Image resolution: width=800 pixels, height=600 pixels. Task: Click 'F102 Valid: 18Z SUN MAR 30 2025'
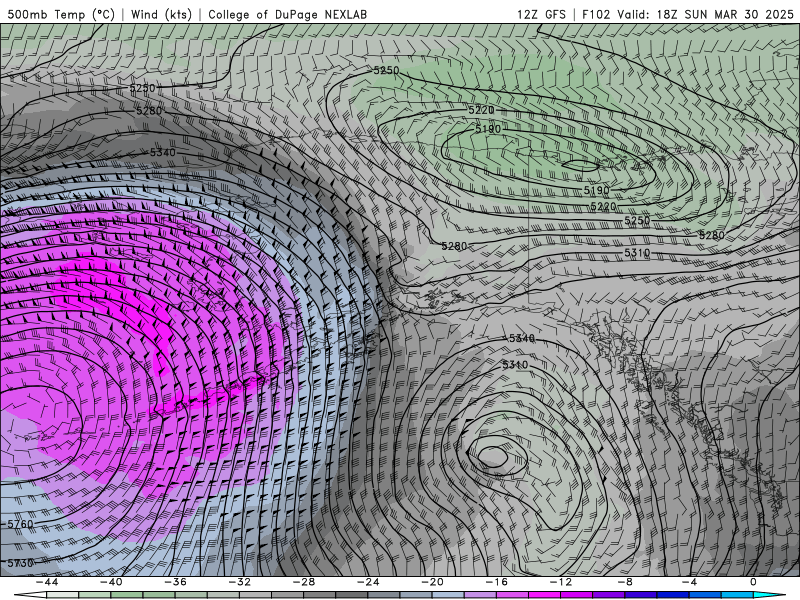pos(688,14)
